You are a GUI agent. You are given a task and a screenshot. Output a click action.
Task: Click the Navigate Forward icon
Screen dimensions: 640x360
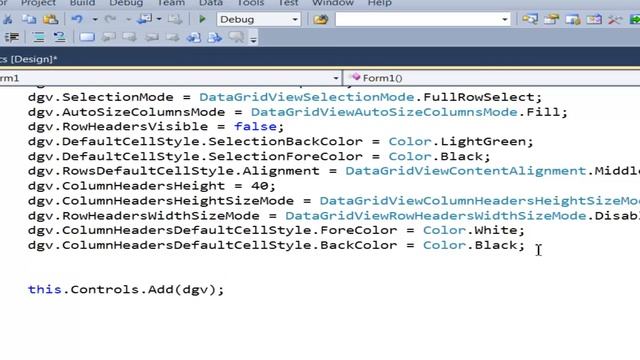tap(175, 19)
